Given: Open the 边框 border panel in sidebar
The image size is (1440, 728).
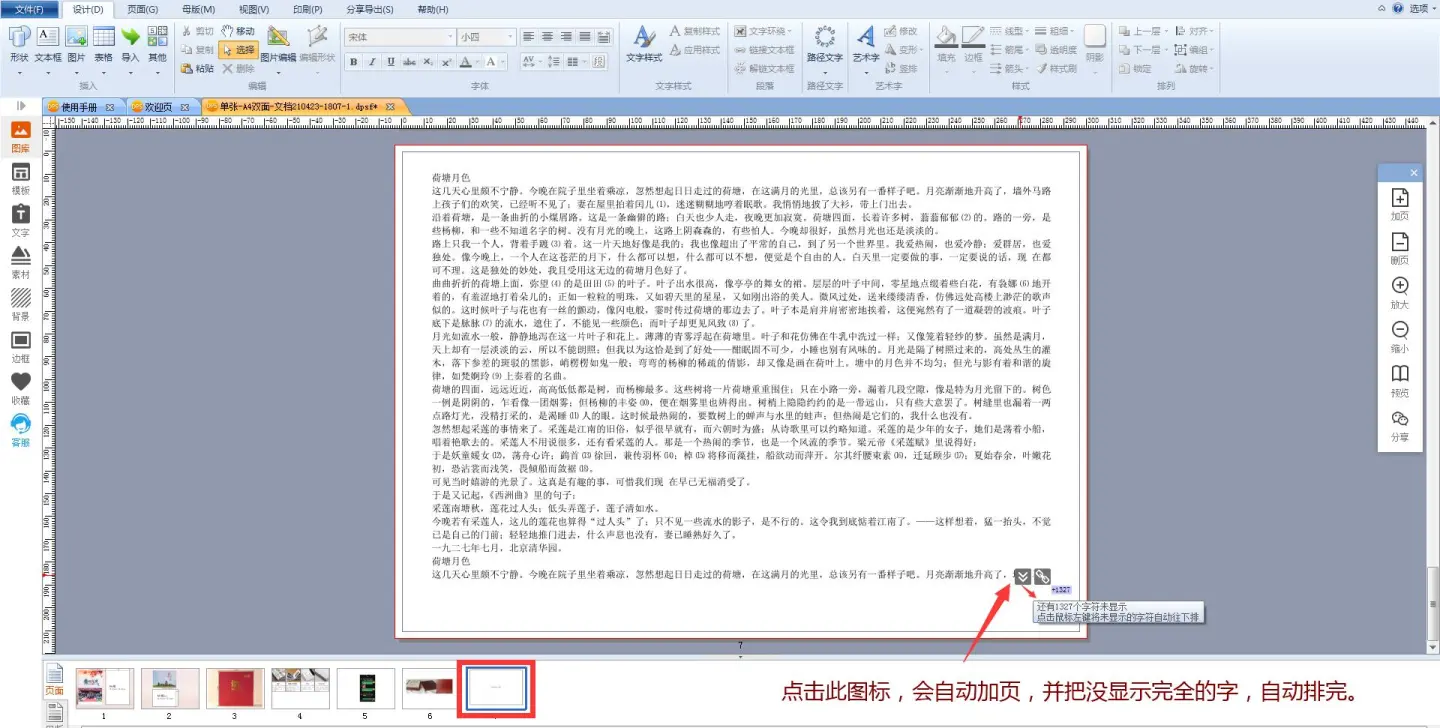Looking at the screenshot, I should pyautogui.click(x=20, y=347).
